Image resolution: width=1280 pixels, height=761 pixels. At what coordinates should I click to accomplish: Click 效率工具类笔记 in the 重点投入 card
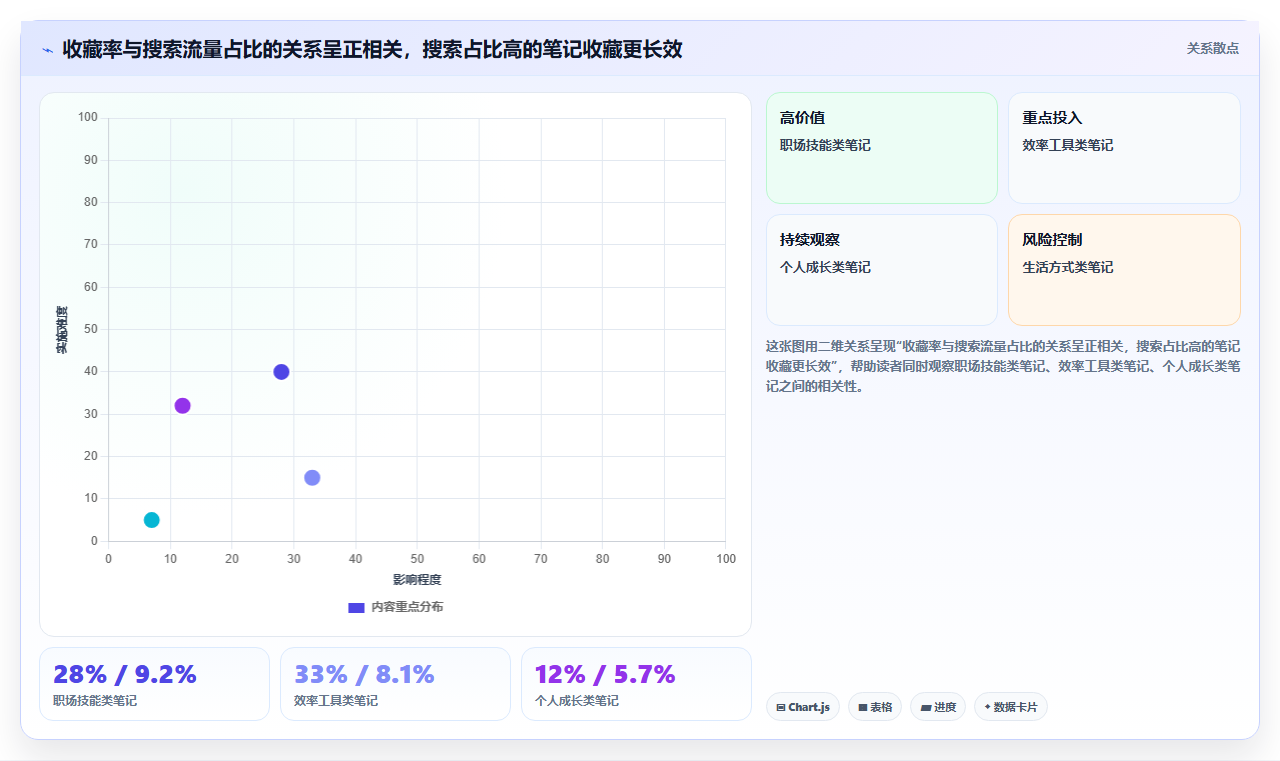click(x=1067, y=146)
